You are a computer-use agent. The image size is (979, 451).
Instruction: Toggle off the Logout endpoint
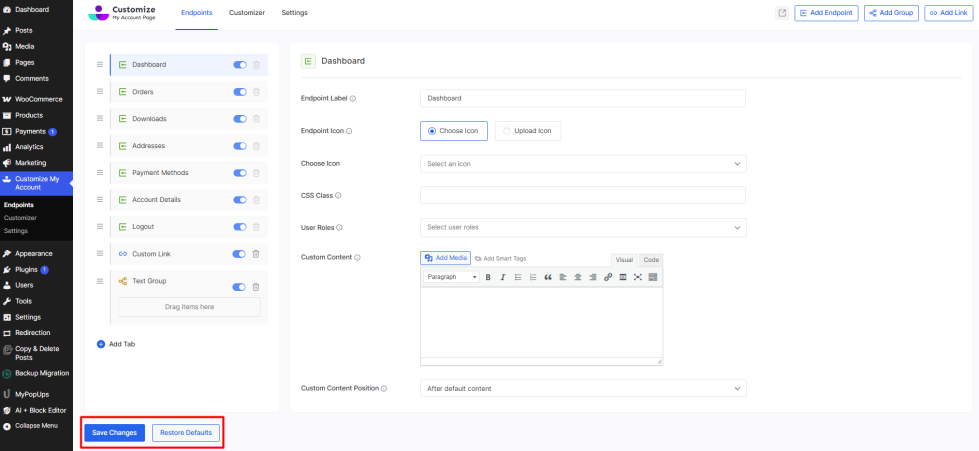click(240, 227)
